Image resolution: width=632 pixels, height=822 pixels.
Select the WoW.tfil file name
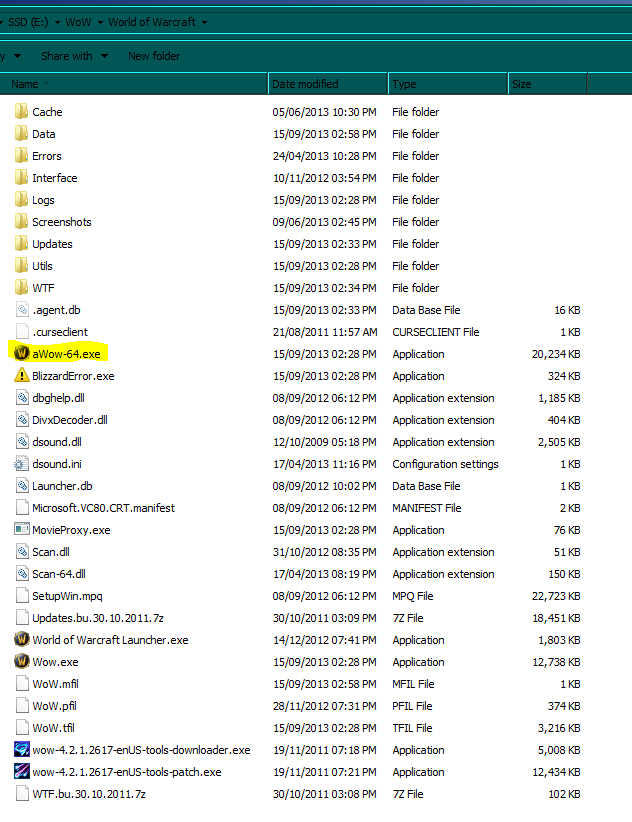tap(53, 728)
